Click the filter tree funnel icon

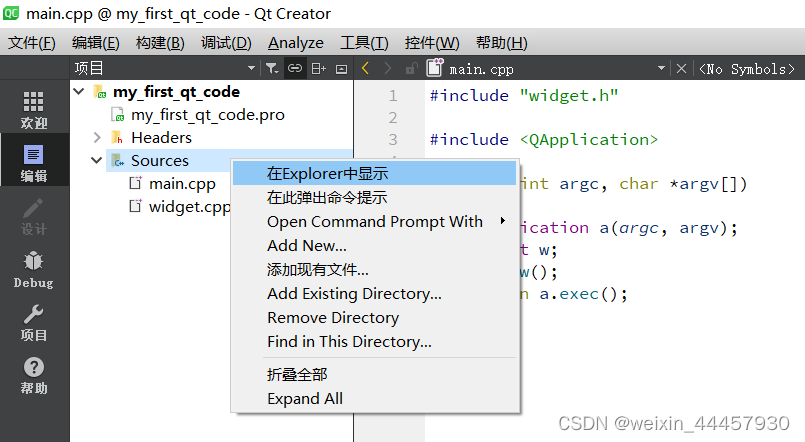(x=272, y=68)
